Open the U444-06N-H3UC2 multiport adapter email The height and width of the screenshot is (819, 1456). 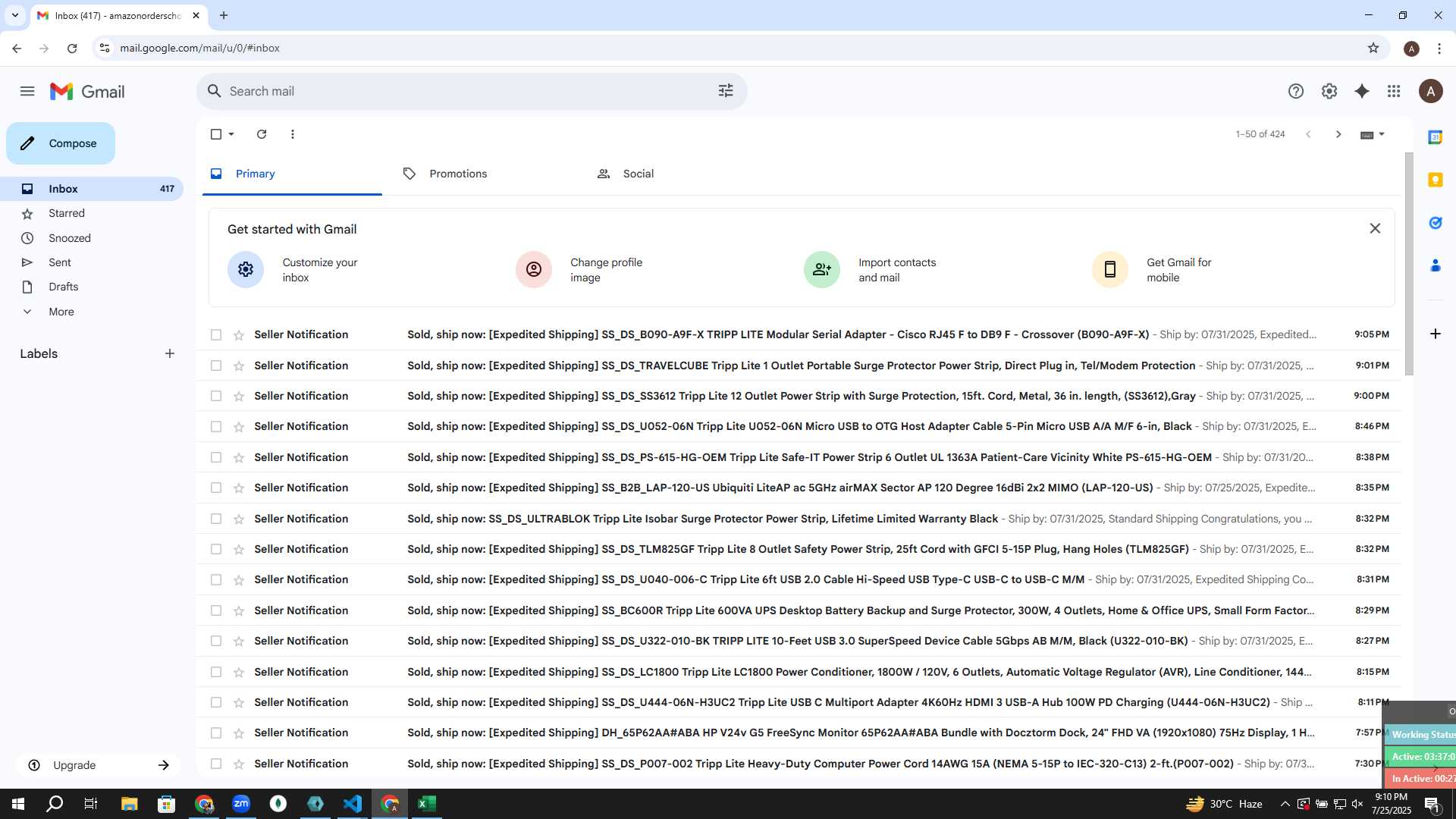coord(799,702)
